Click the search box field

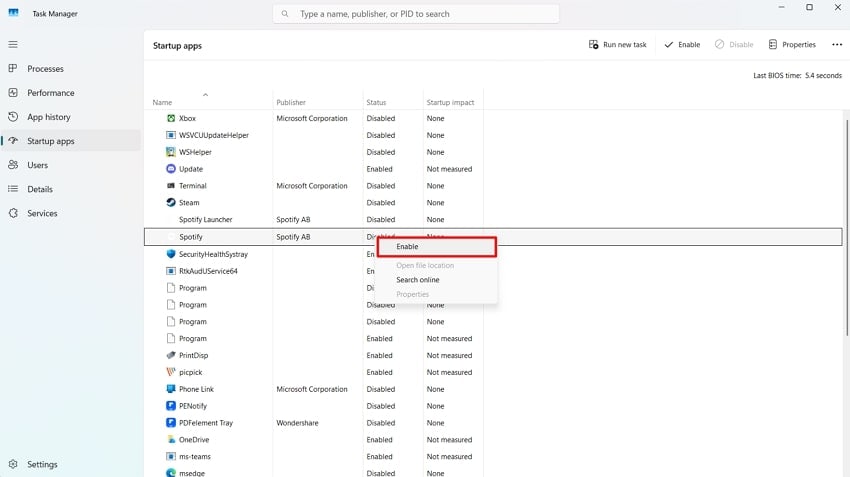coord(416,14)
